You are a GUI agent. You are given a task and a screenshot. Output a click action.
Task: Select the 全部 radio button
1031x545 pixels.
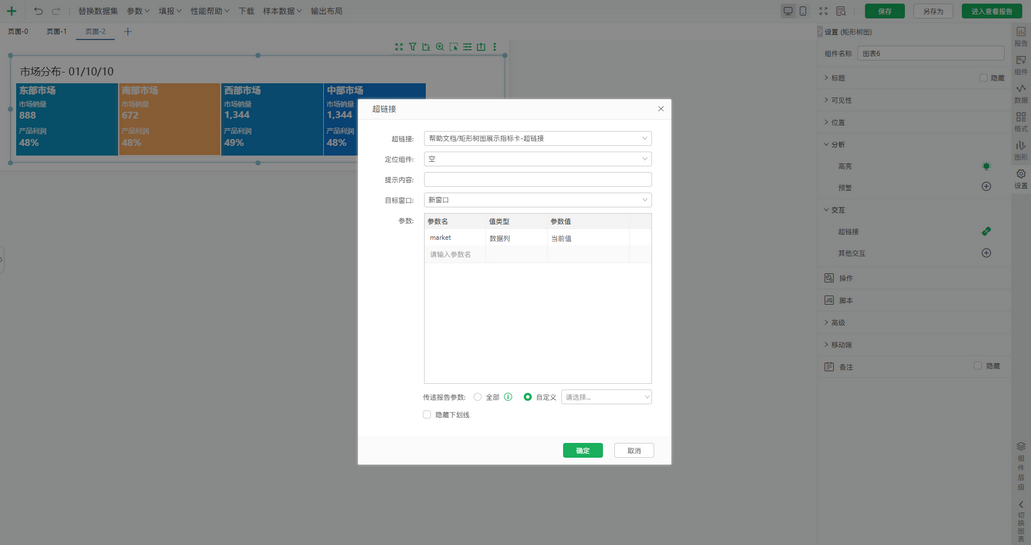pos(478,397)
